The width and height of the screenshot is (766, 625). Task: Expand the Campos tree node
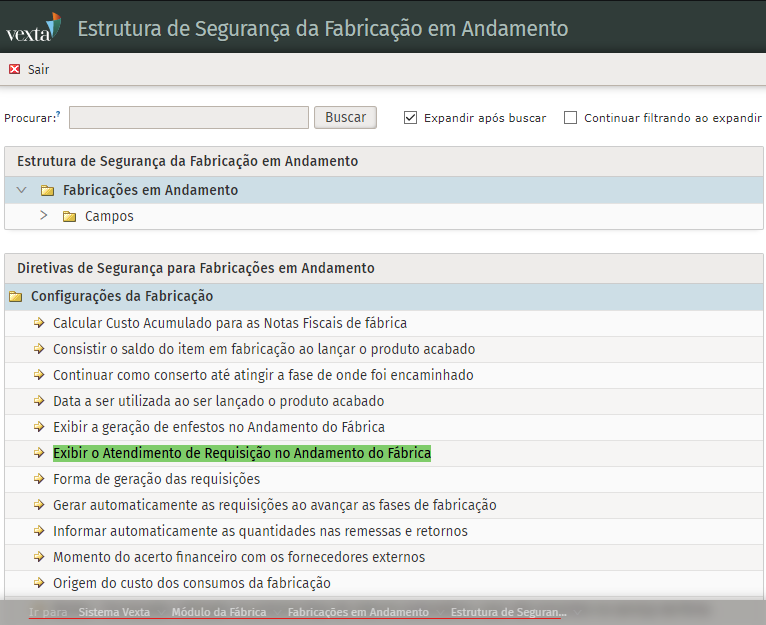[43, 216]
